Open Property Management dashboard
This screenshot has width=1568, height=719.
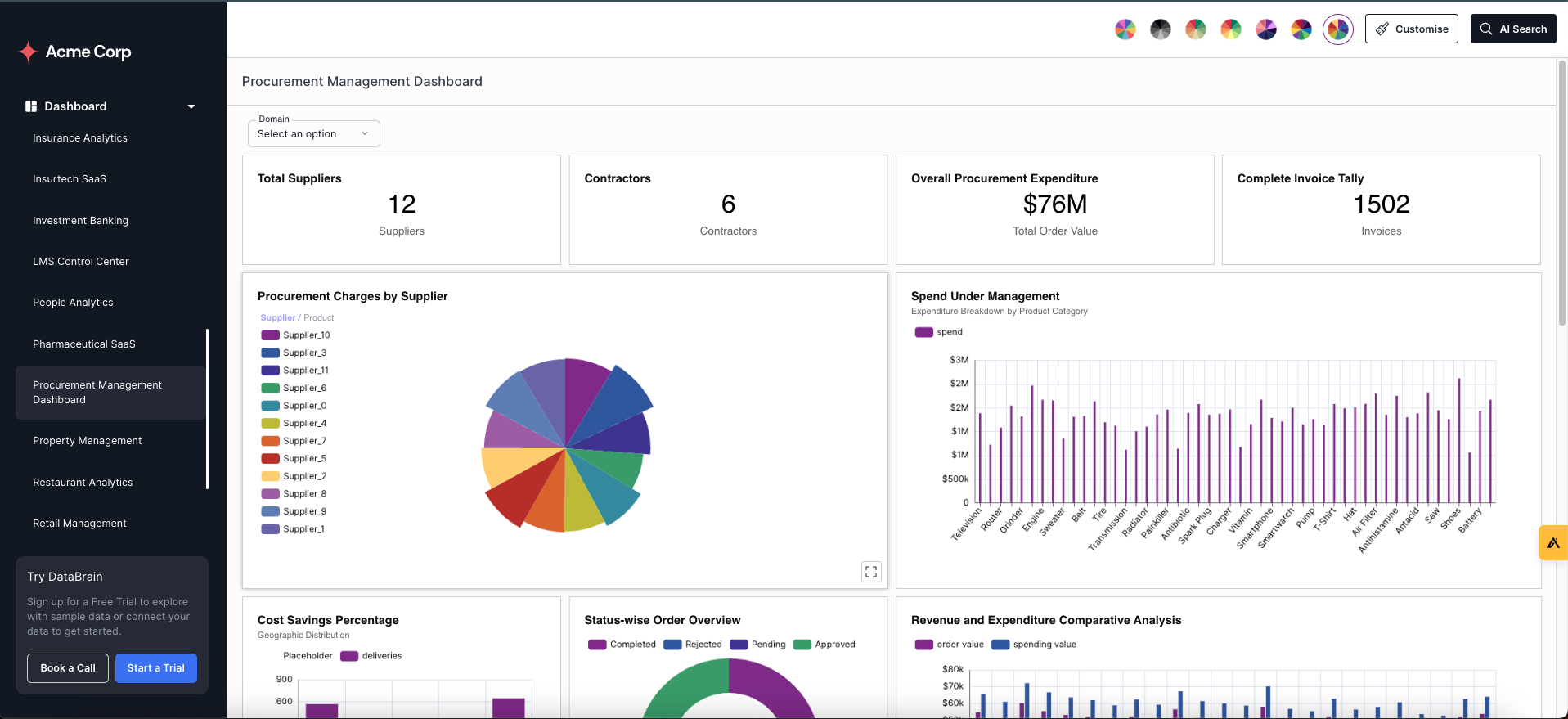88,441
